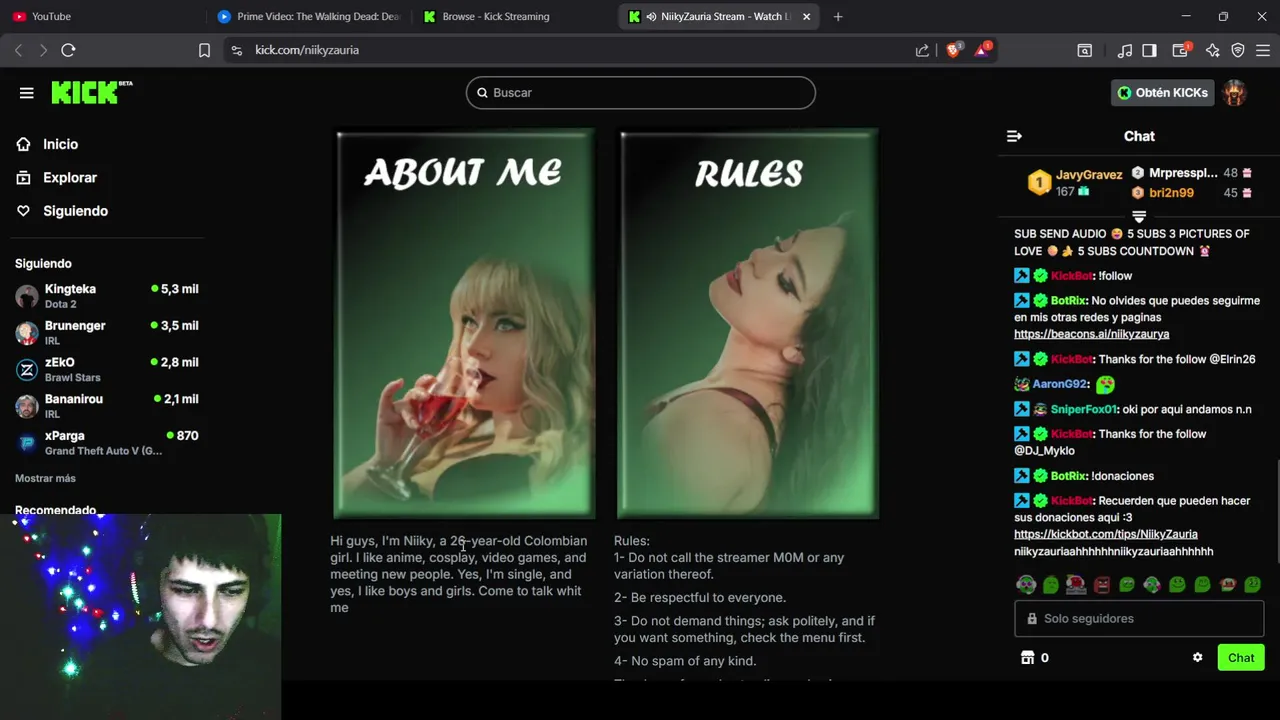Open the beacons.ai/niikyzaurya link in chat
The height and width of the screenshot is (720, 1280).
click(1091, 334)
